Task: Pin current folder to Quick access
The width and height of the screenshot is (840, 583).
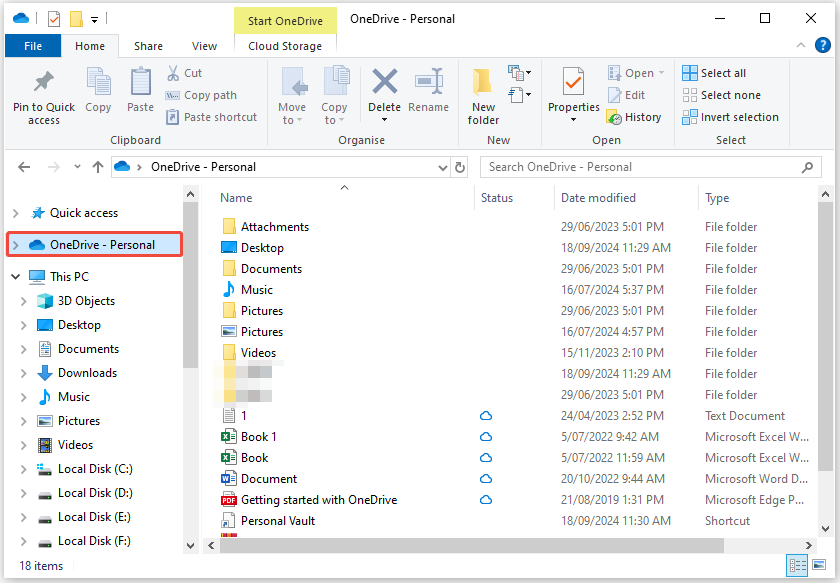Action: pos(43,94)
